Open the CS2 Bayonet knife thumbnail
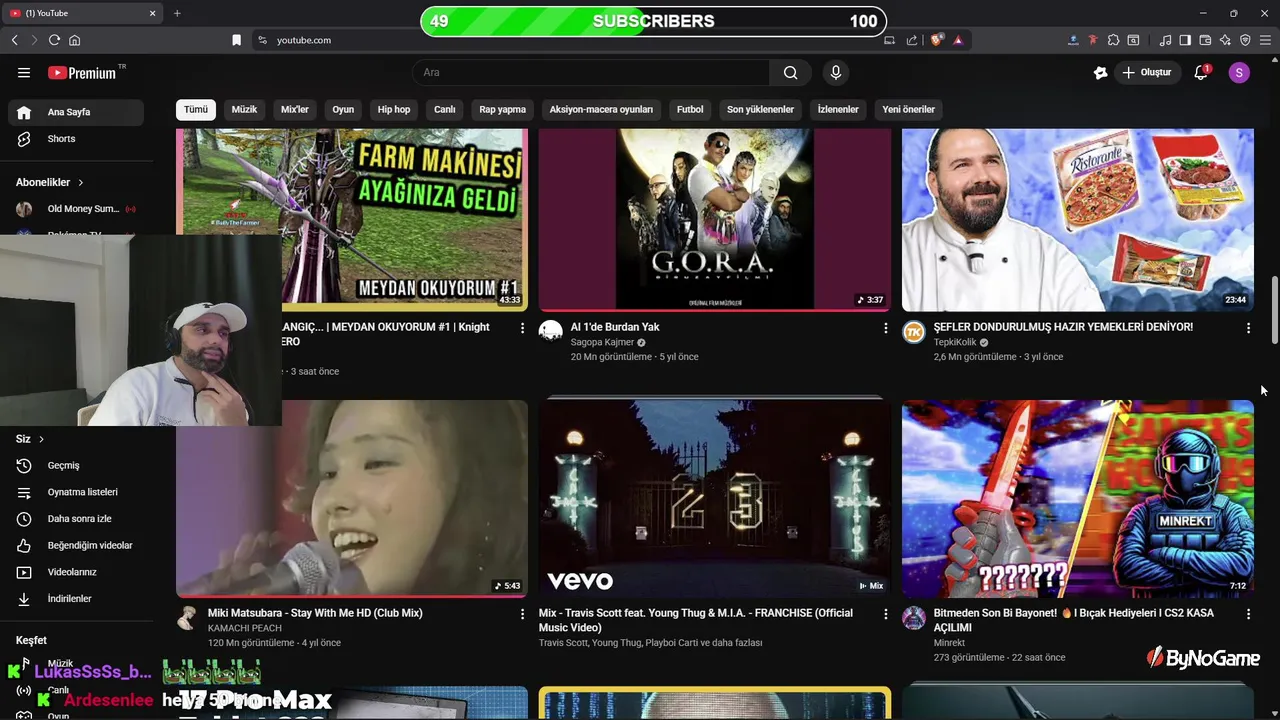 (x=1078, y=498)
